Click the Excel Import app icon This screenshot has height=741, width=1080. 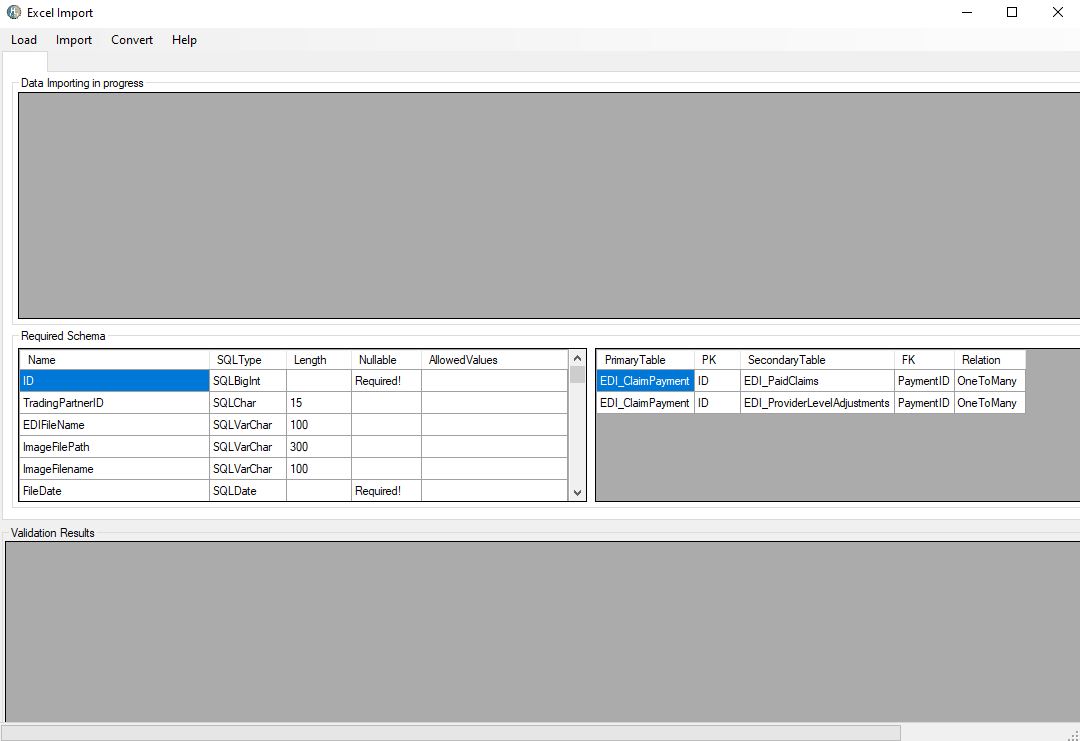pyautogui.click(x=14, y=12)
